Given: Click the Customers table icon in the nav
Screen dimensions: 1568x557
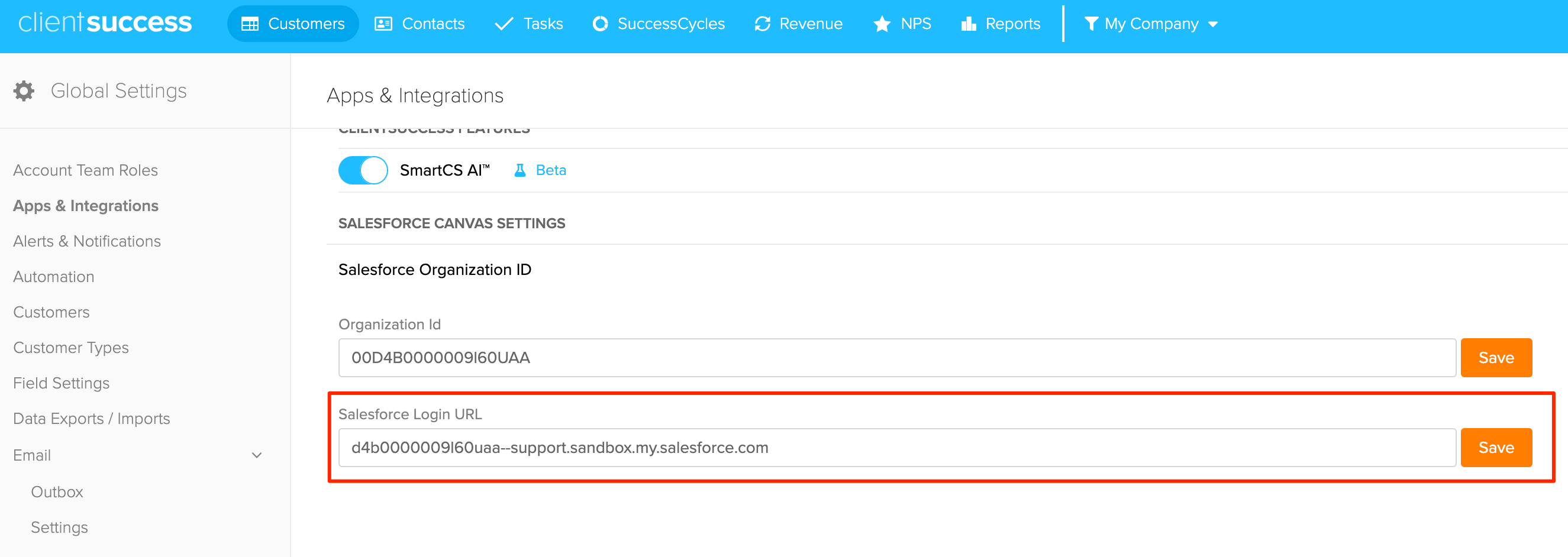Looking at the screenshot, I should point(250,24).
